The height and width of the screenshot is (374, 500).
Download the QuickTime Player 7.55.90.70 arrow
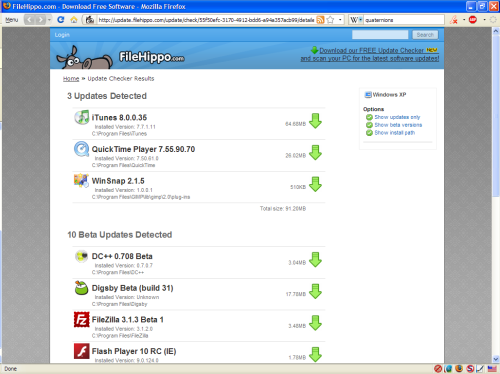(315, 152)
